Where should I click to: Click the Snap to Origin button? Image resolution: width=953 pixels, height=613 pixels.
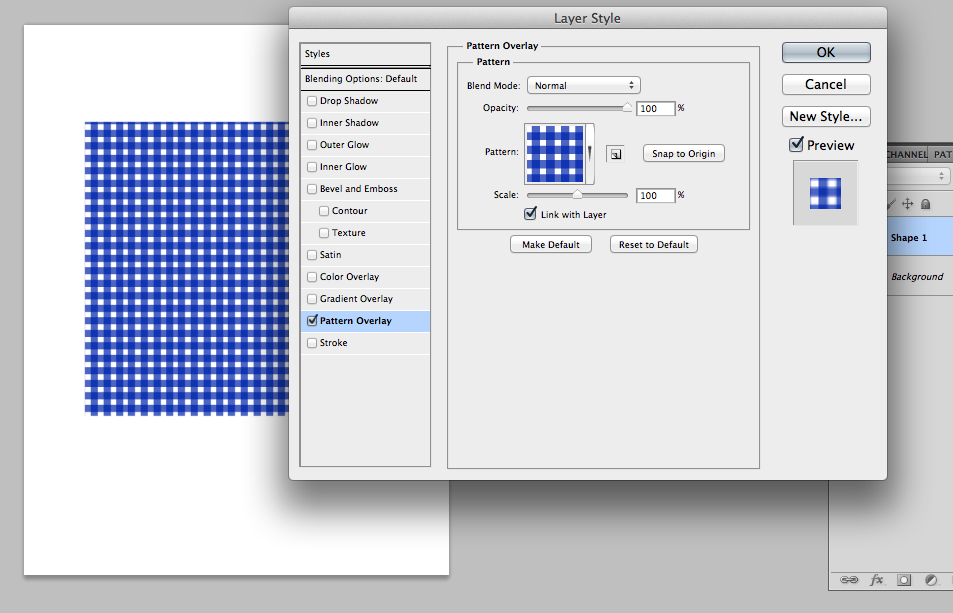[684, 154]
